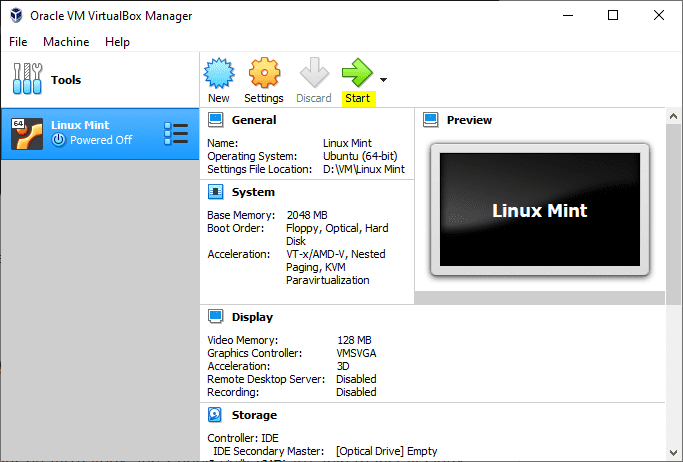Open the Display settings heading link

point(252,317)
